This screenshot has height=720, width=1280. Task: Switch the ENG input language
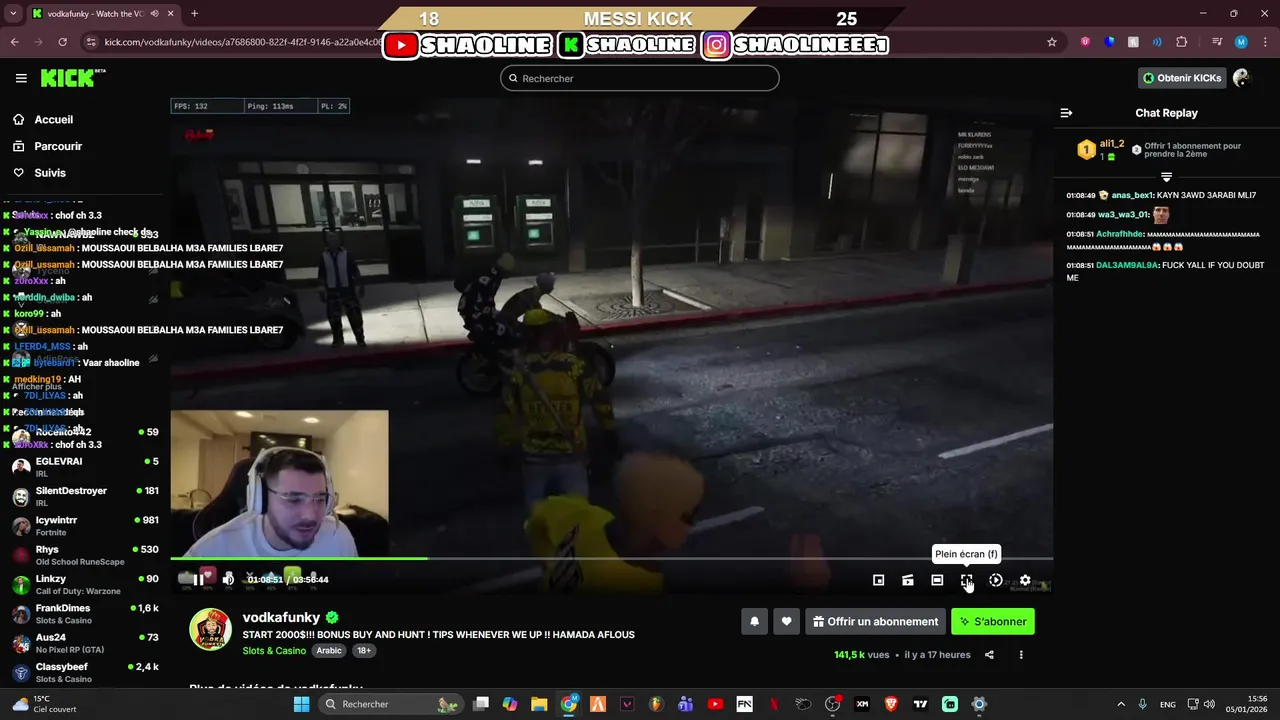(1167, 704)
